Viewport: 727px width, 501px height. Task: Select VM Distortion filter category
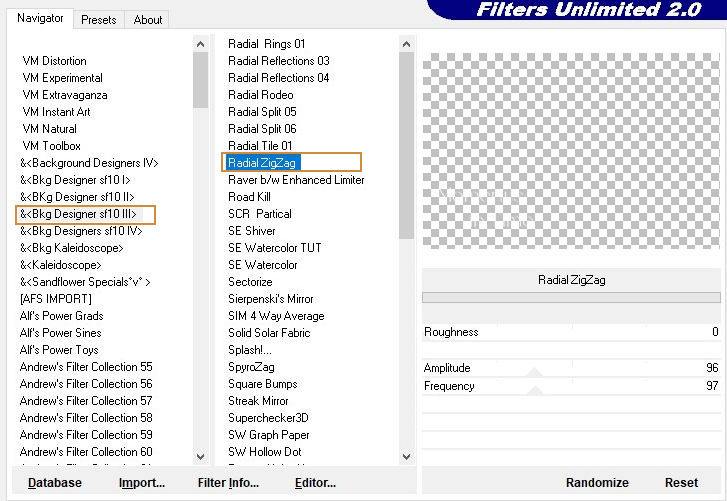[x=54, y=61]
